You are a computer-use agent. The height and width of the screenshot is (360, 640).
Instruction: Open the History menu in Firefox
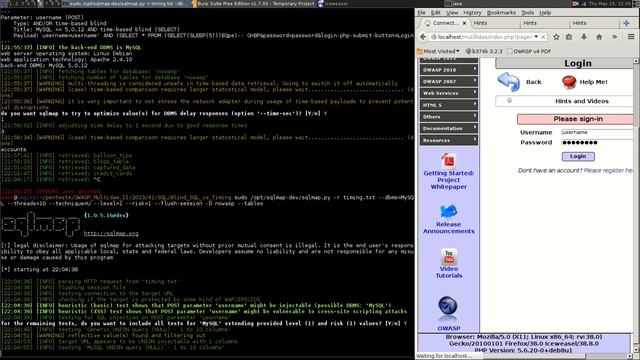(472, 13)
